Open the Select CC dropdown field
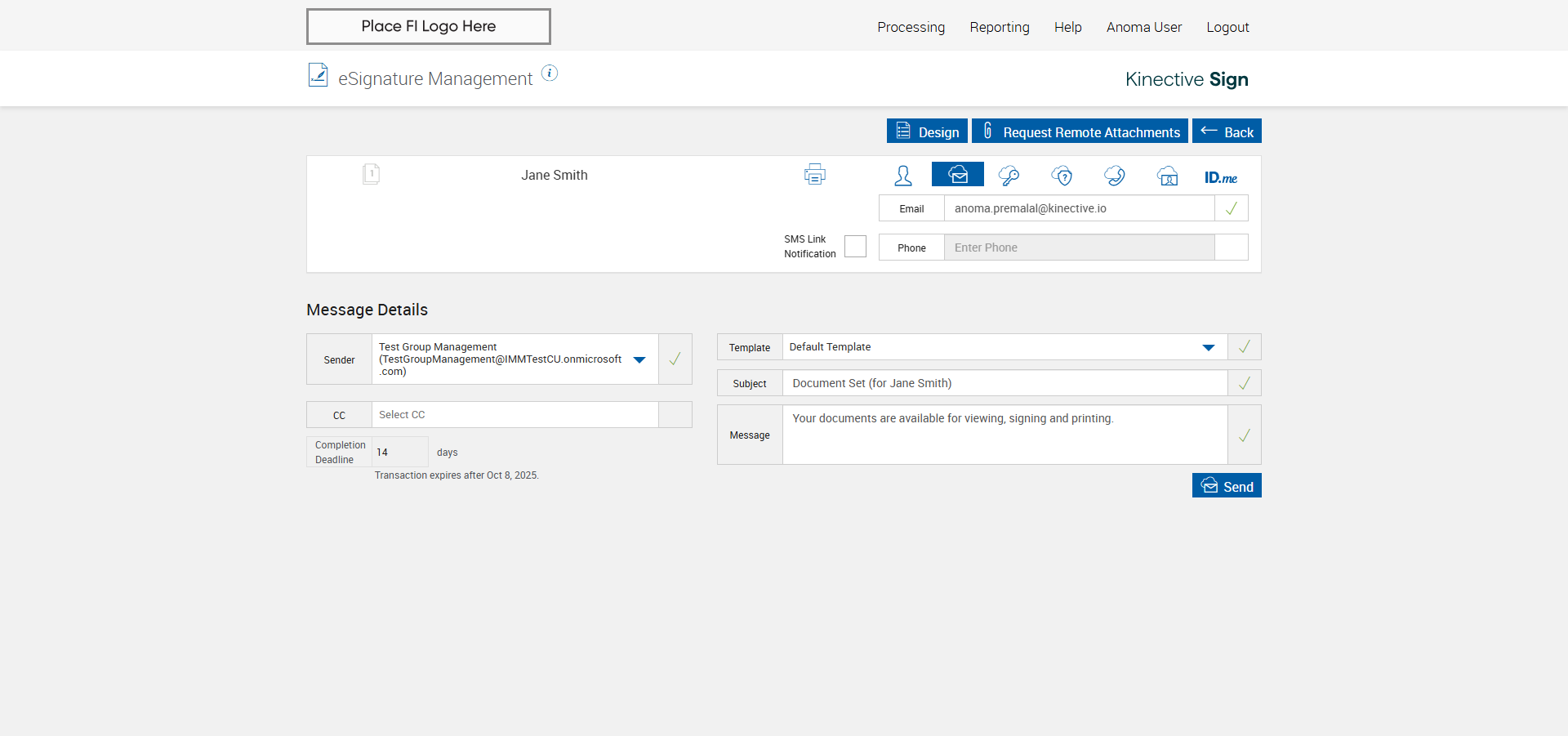 click(x=514, y=415)
